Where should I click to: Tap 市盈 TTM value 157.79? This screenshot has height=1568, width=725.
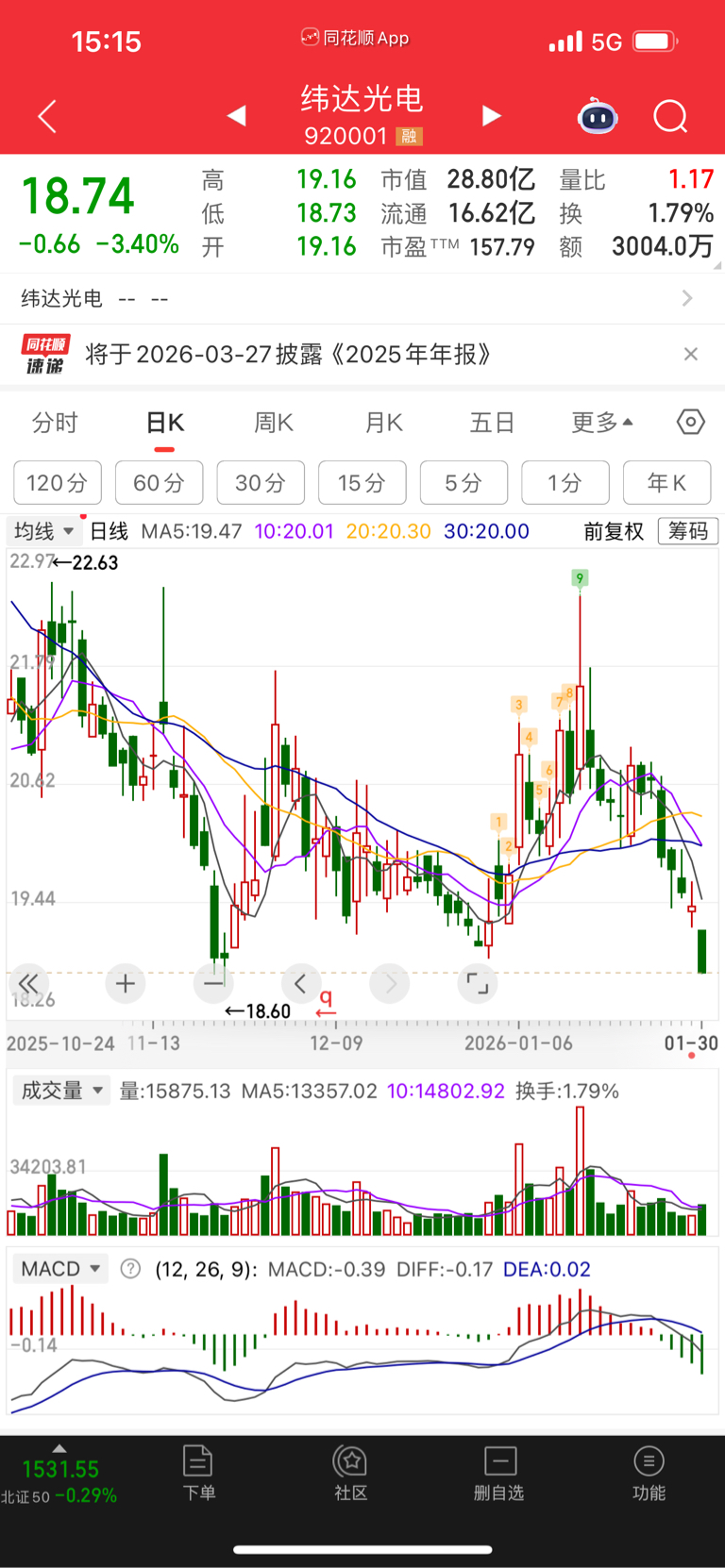click(501, 247)
